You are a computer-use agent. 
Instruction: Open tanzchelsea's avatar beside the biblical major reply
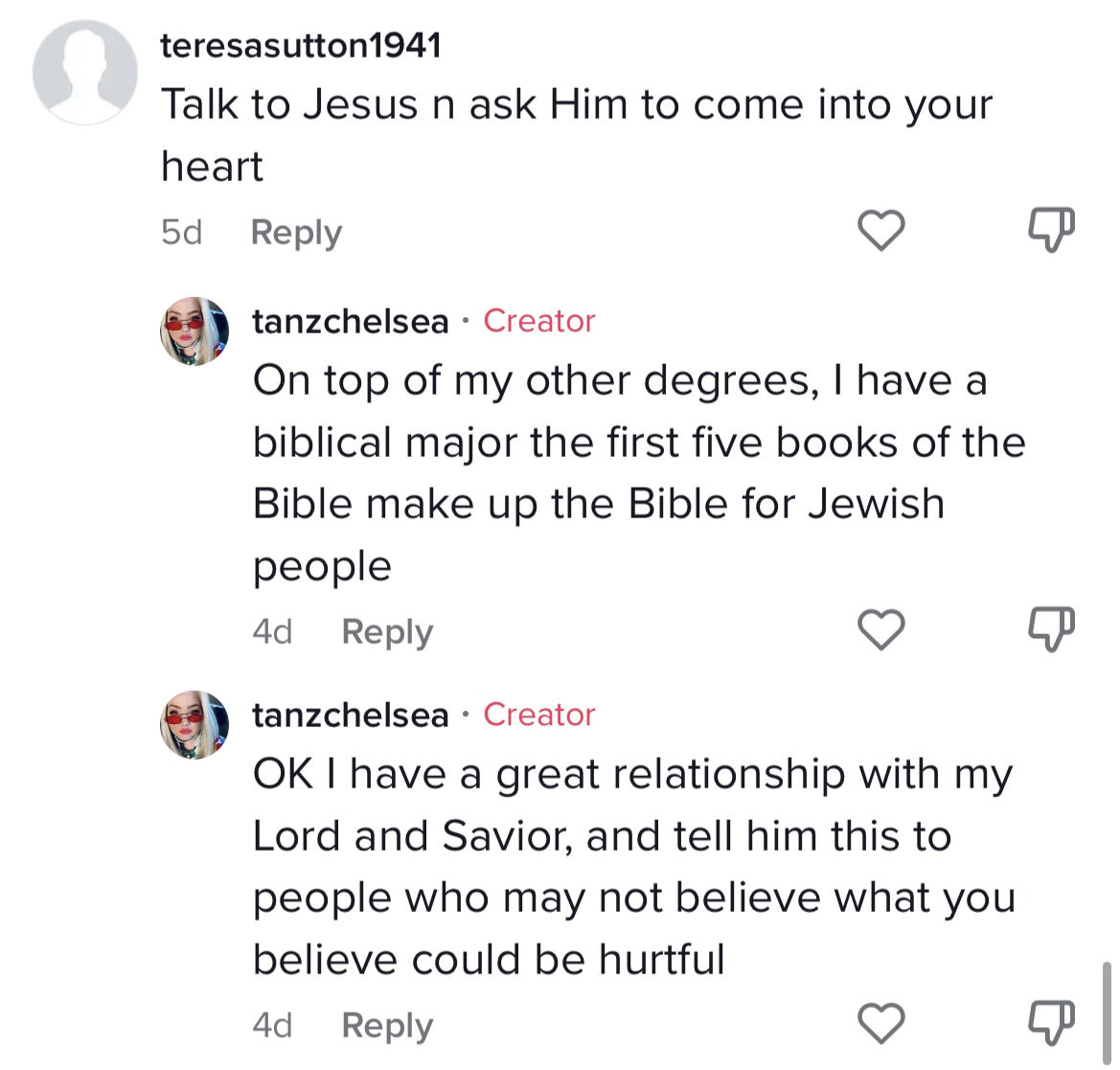pos(194,331)
